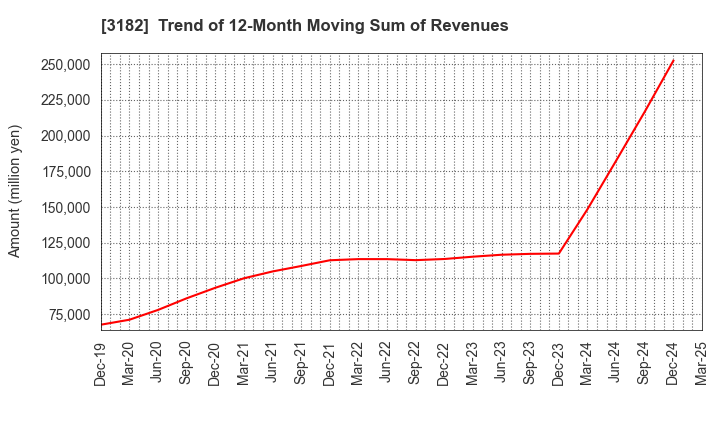Click the red line point at Mar-21
This screenshot has width=720, height=440.
coord(244,278)
